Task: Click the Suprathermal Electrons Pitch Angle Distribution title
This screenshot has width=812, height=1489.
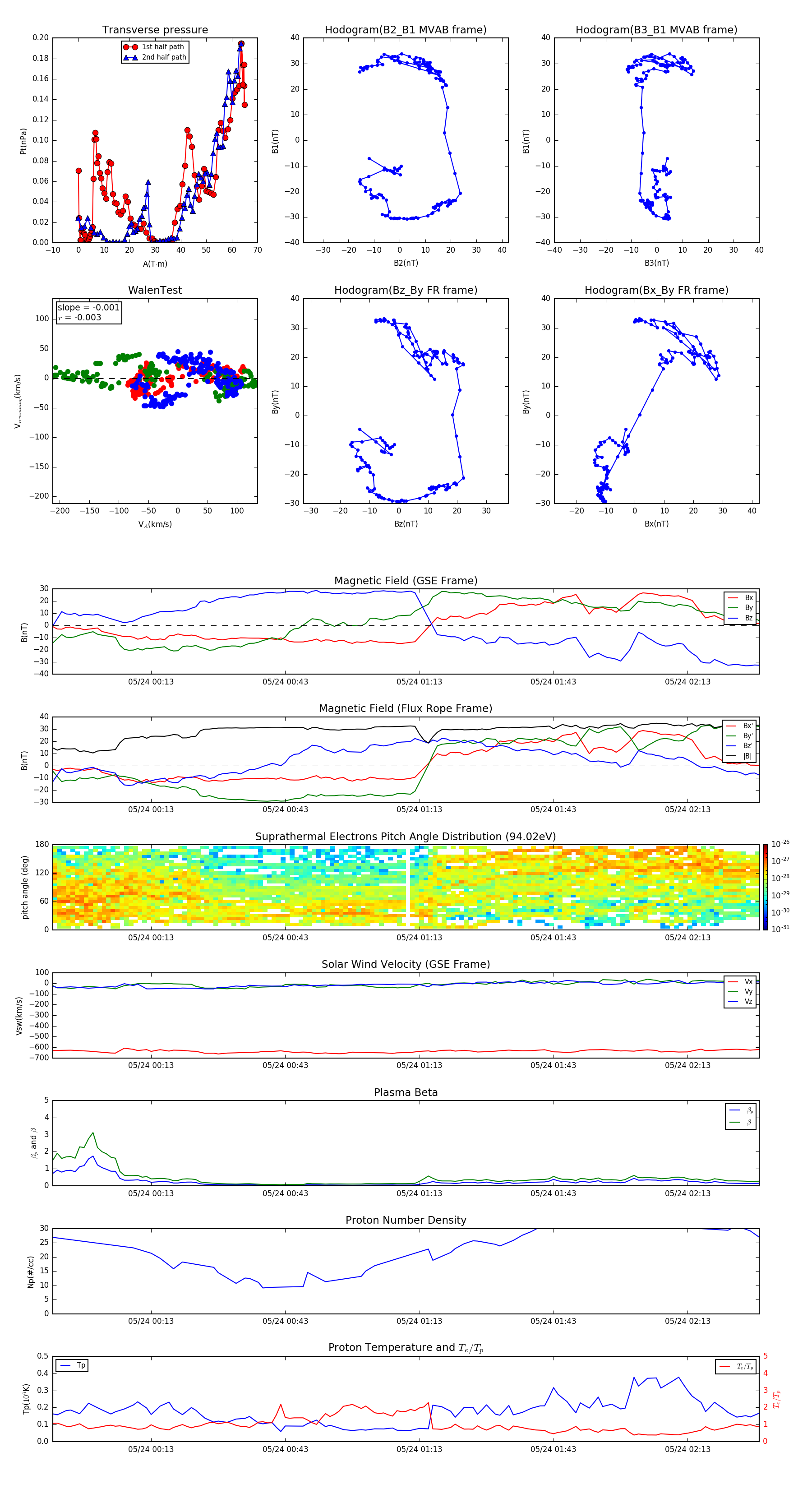Action: click(406, 837)
